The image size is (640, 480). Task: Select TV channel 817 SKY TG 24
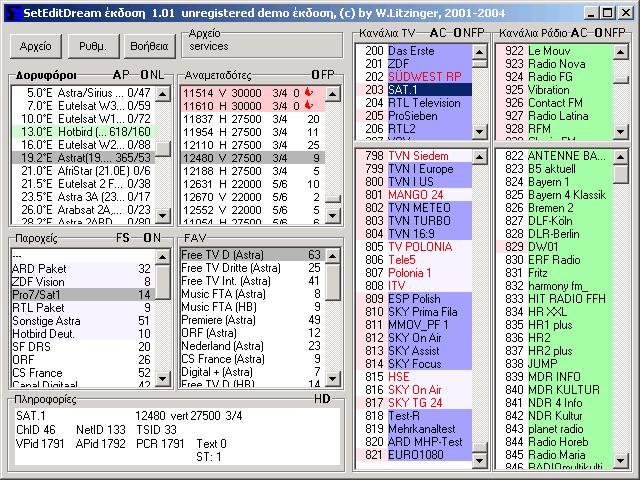click(x=414, y=403)
